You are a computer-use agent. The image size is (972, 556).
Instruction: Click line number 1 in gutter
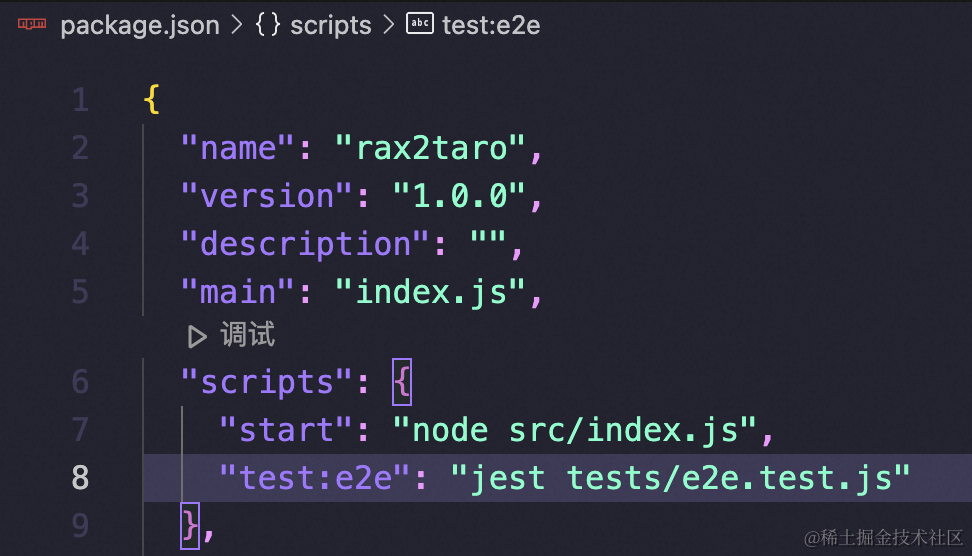(80, 100)
